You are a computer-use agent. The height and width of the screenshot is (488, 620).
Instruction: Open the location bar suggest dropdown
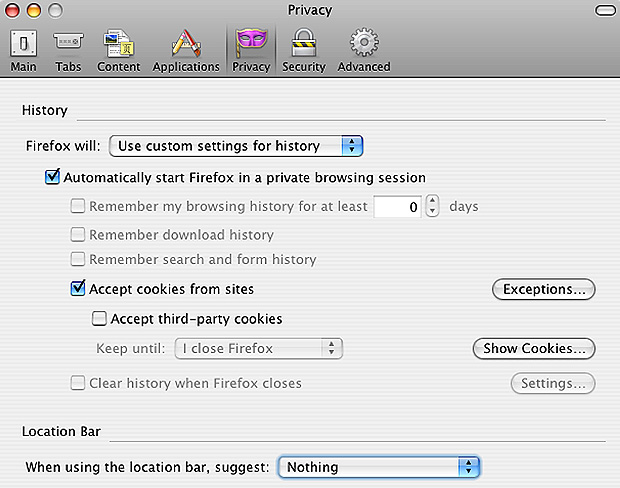tap(379, 467)
